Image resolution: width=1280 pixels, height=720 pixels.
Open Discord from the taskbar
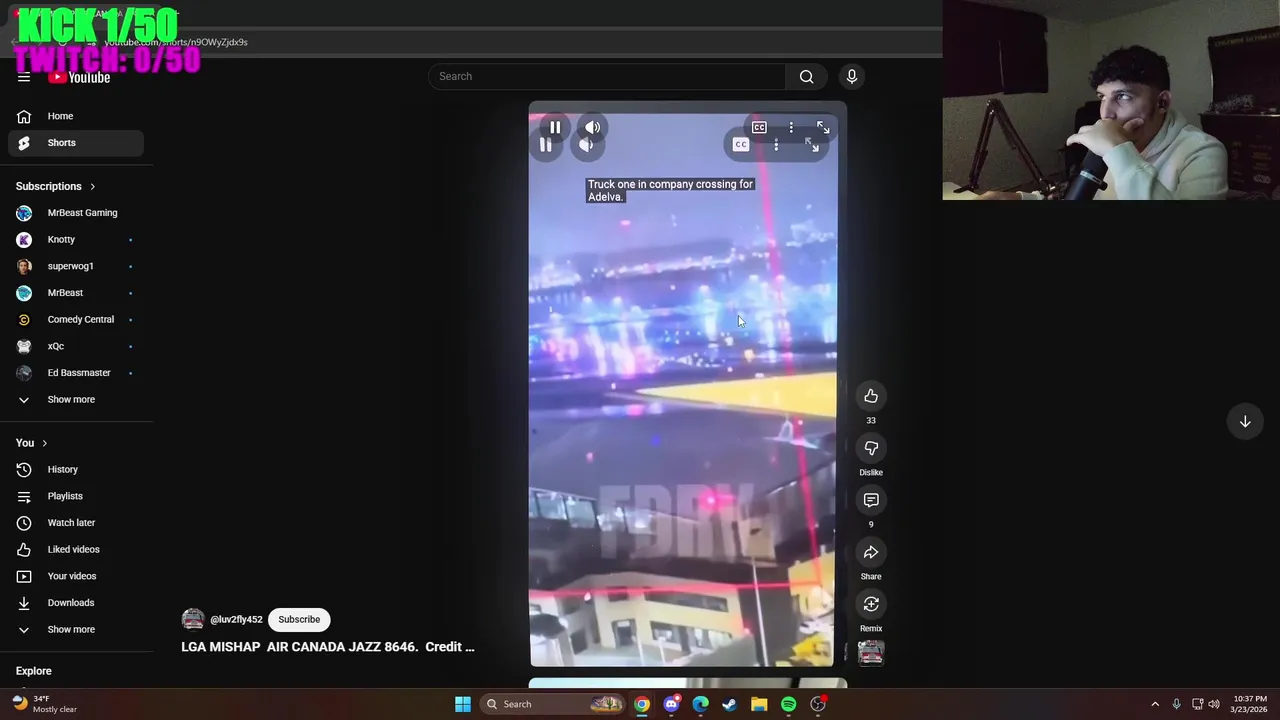pos(672,704)
